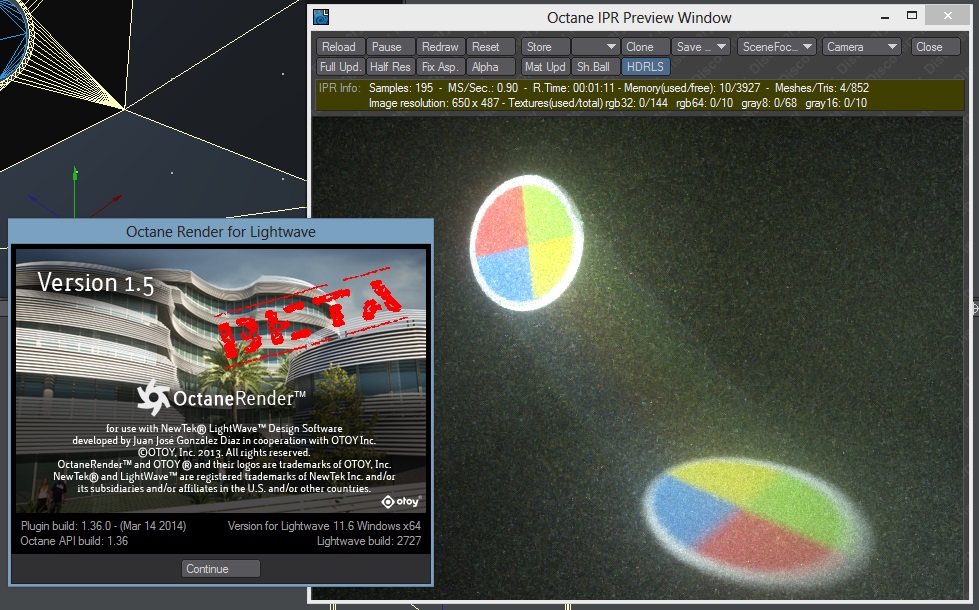Toggle Half Res rendering
979x610 pixels.
tap(390, 67)
